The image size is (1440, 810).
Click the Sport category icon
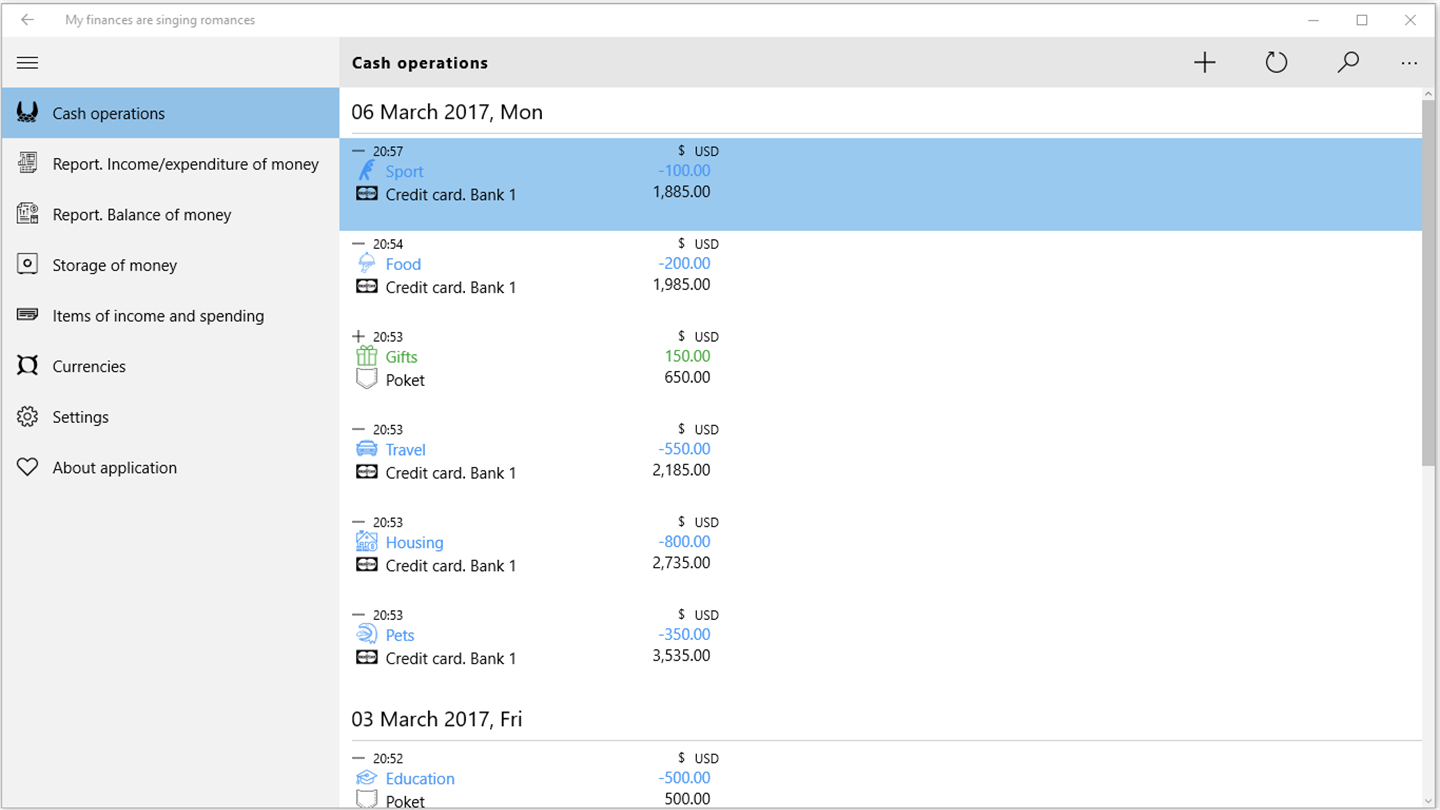tap(367, 171)
